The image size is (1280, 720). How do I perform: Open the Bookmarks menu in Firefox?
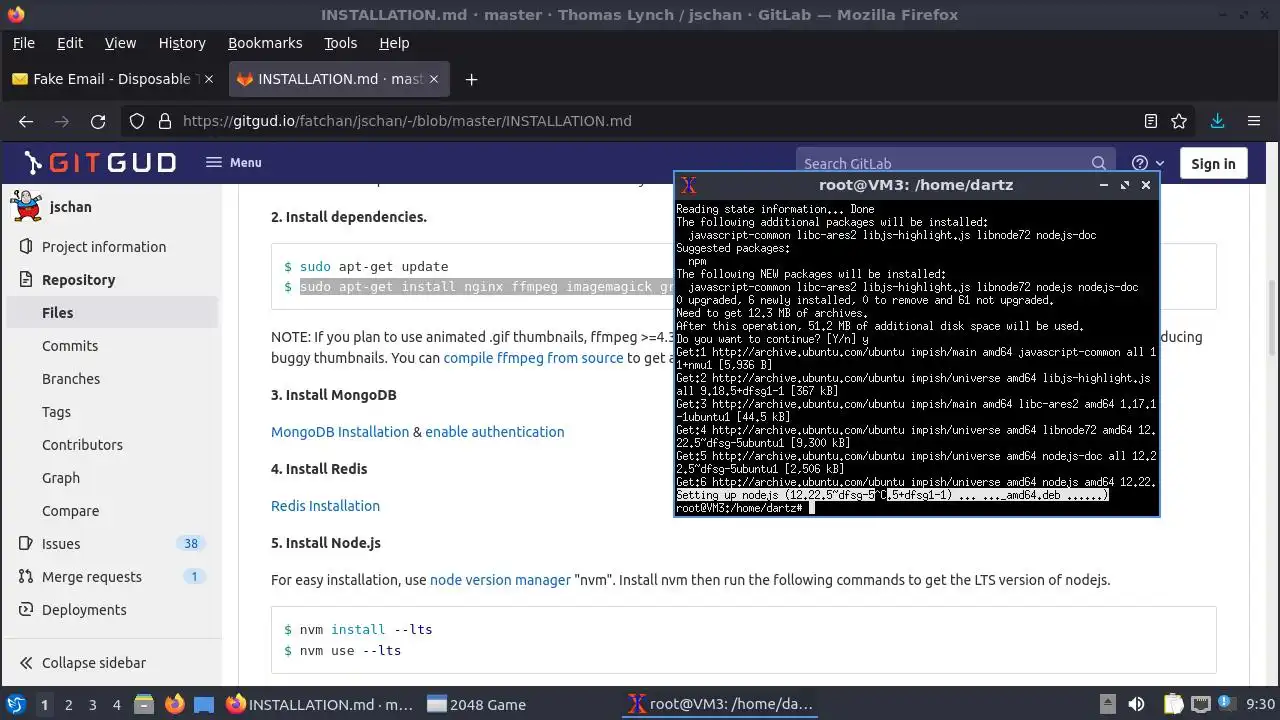pos(265,43)
